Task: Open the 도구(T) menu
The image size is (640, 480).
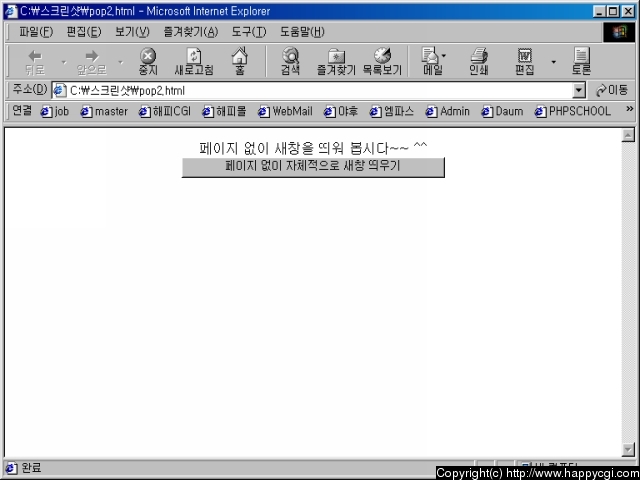Action: [x=249, y=32]
